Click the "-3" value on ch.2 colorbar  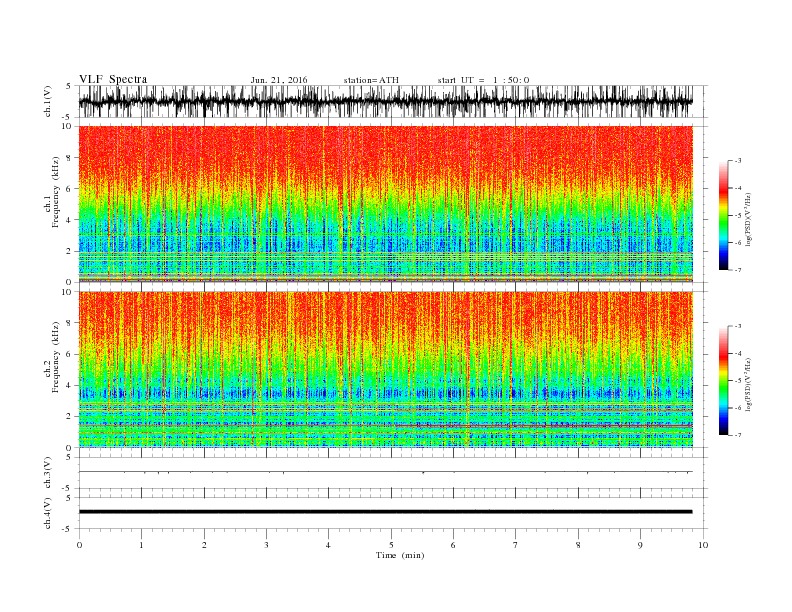(738, 326)
